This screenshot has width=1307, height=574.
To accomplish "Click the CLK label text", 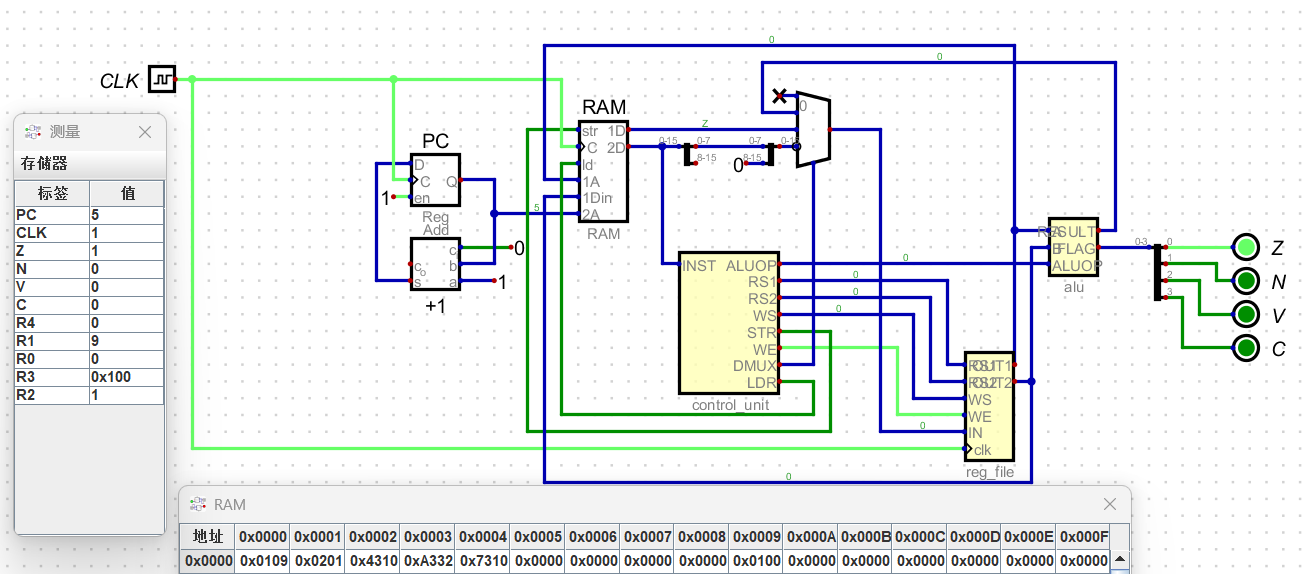I will click(119, 81).
